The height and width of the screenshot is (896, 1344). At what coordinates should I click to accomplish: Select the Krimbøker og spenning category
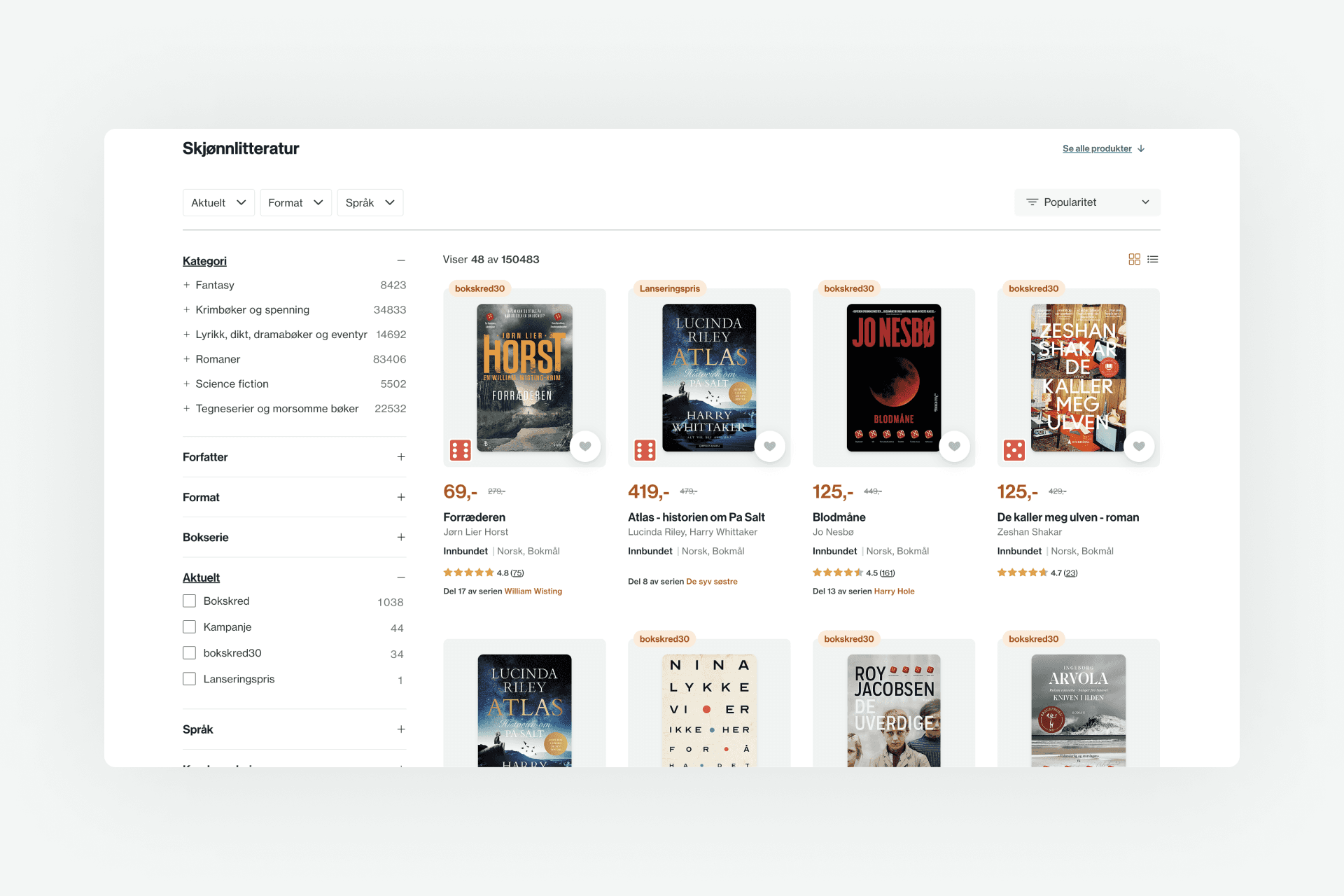click(252, 309)
